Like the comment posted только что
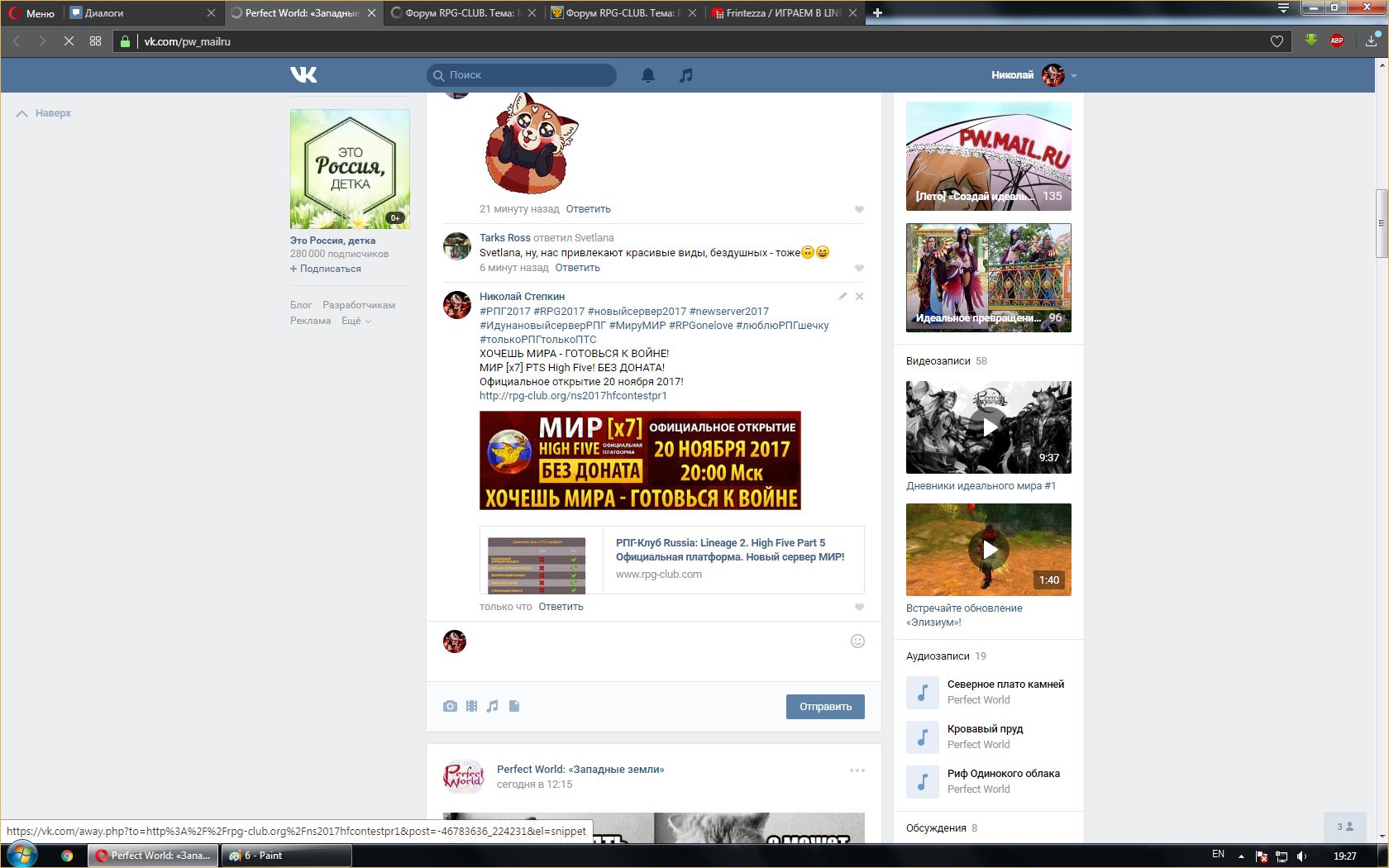The width and height of the screenshot is (1389, 868). 859,607
